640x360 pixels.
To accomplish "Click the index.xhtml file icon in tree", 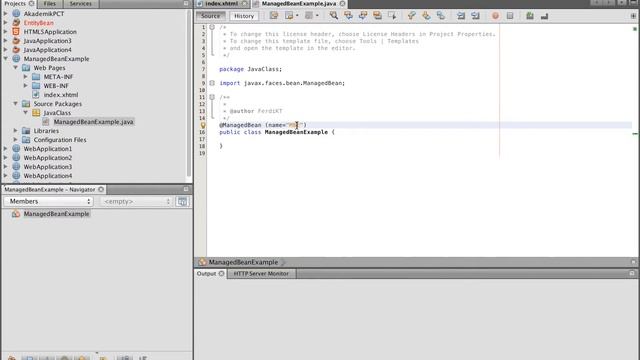I will [36, 95].
